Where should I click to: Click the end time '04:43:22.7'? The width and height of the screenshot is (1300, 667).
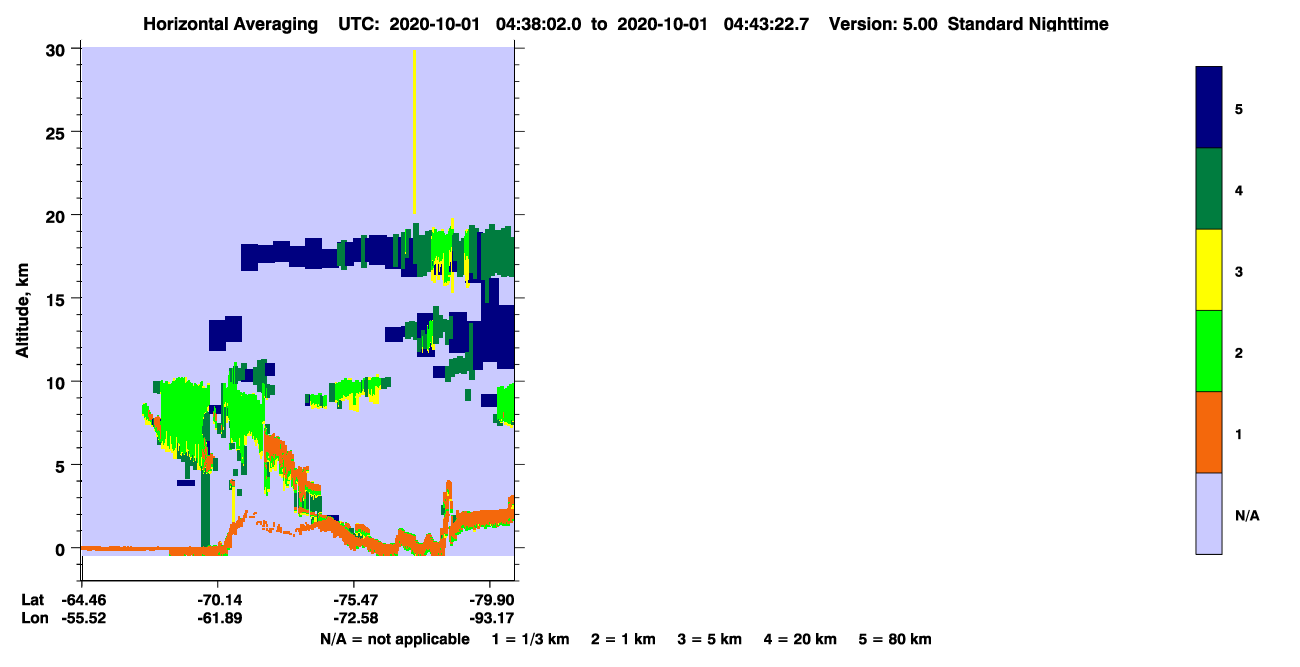tap(766, 24)
